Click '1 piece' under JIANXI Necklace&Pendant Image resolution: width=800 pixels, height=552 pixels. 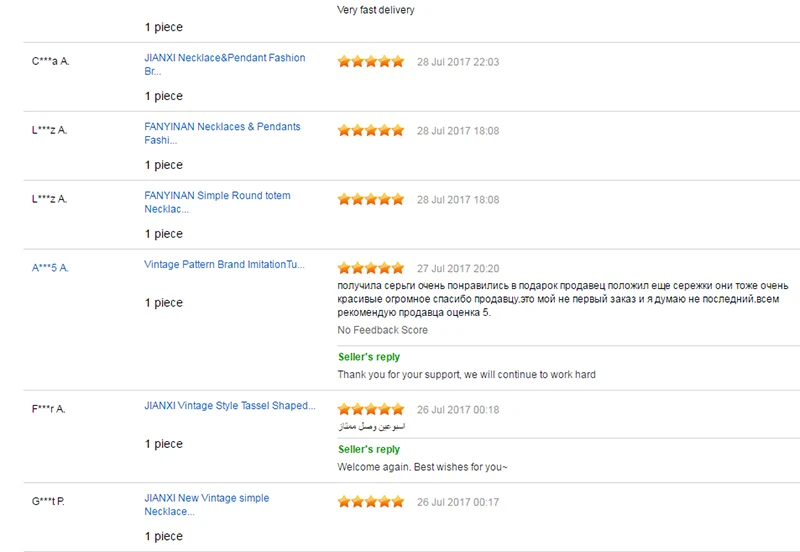(163, 96)
